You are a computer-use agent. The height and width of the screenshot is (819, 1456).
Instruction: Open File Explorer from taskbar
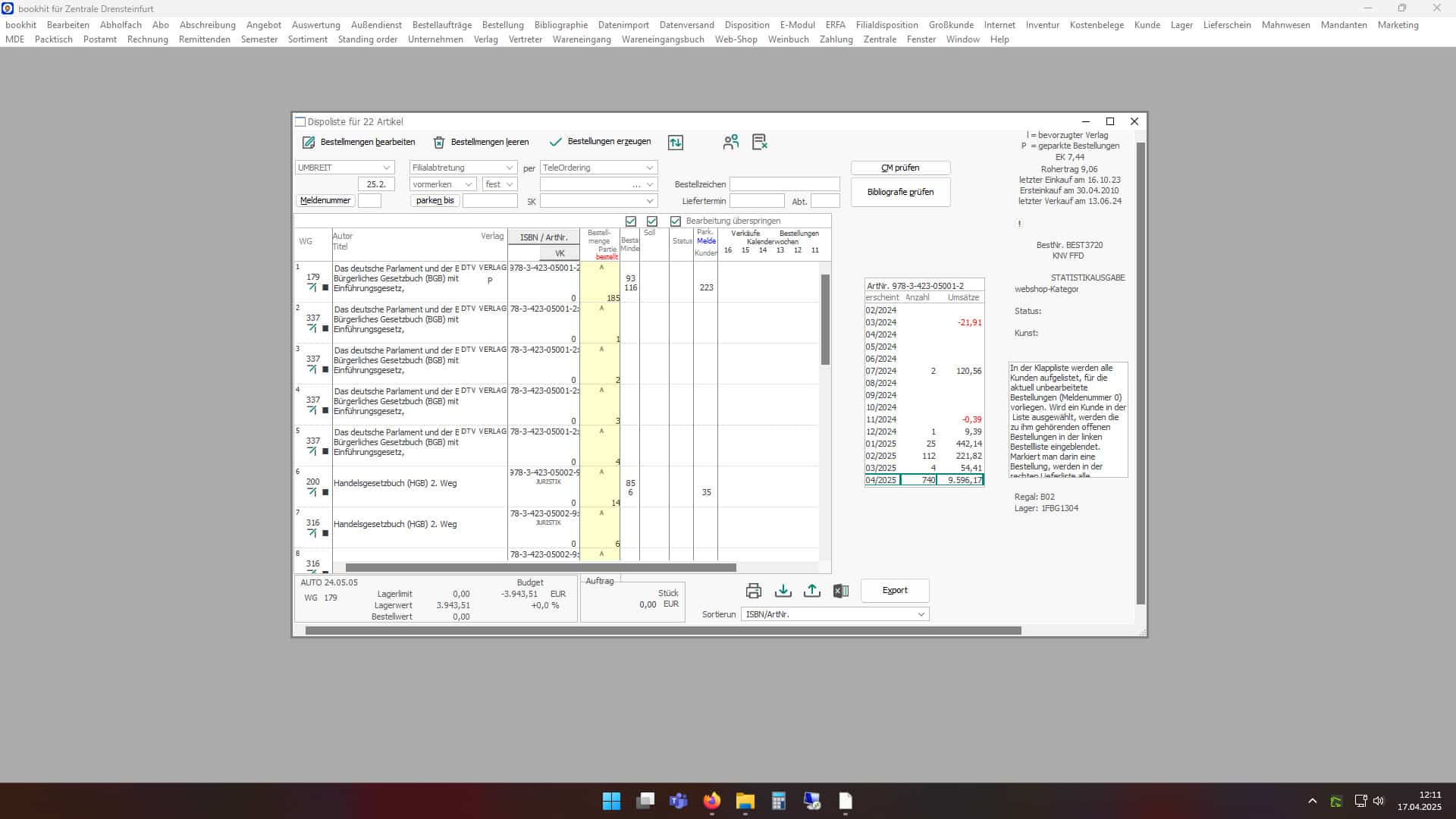pyautogui.click(x=745, y=801)
